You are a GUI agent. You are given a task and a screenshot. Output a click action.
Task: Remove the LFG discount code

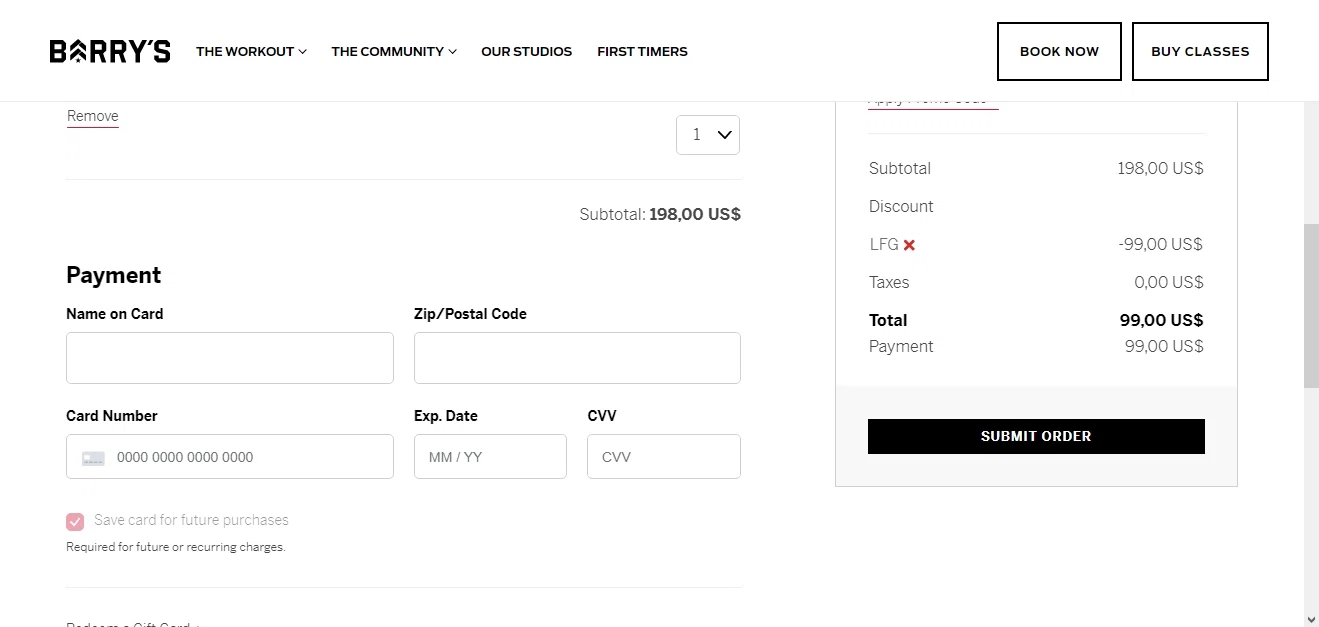909,245
